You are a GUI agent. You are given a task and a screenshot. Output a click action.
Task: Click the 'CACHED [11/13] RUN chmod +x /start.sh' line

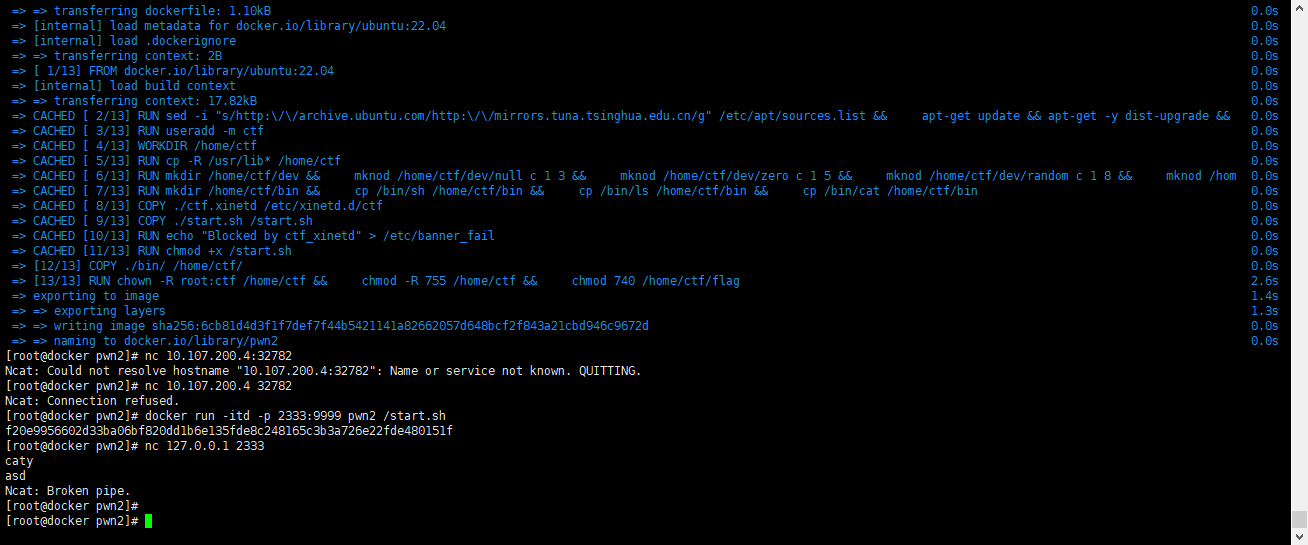pyautogui.click(x=162, y=251)
